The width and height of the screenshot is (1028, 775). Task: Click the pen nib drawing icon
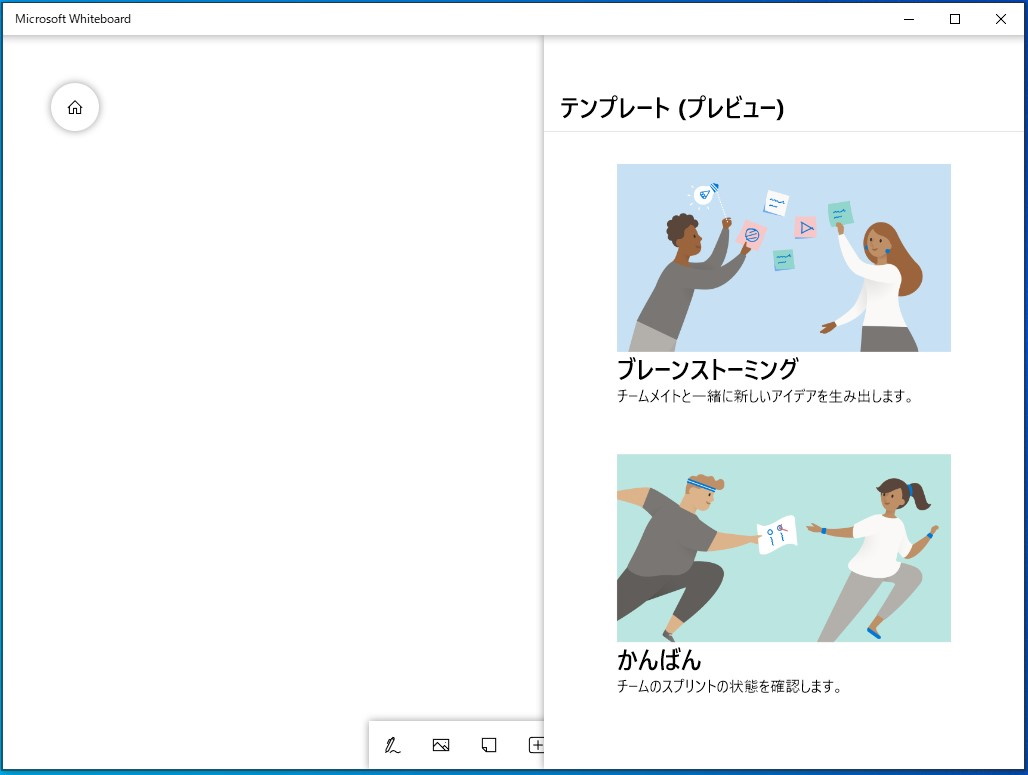[391, 744]
